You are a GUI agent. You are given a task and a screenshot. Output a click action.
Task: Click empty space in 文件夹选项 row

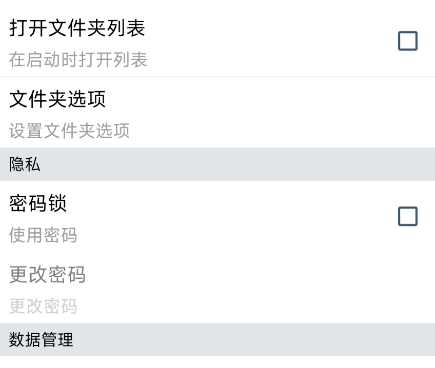click(267, 112)
